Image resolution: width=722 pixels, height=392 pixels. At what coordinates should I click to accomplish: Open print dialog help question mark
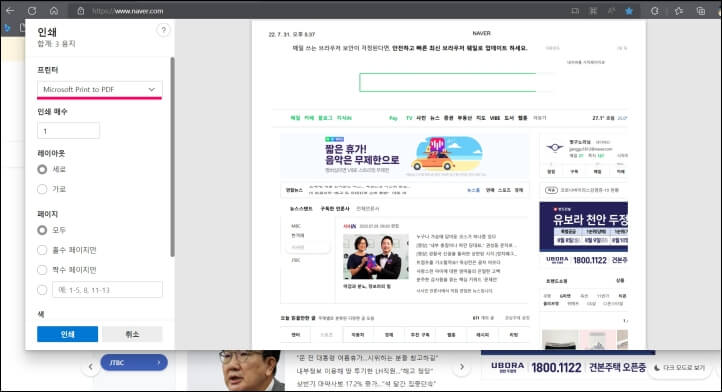tap(163, 30)
